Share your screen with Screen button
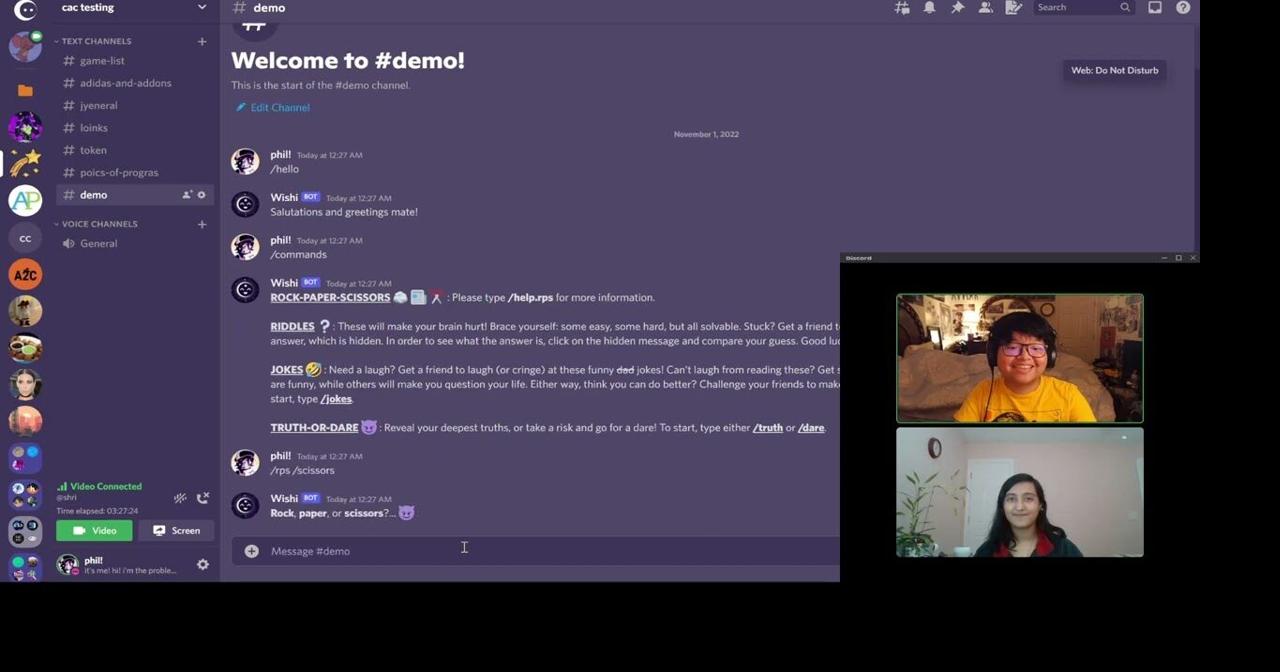 [x=176, y=531]
